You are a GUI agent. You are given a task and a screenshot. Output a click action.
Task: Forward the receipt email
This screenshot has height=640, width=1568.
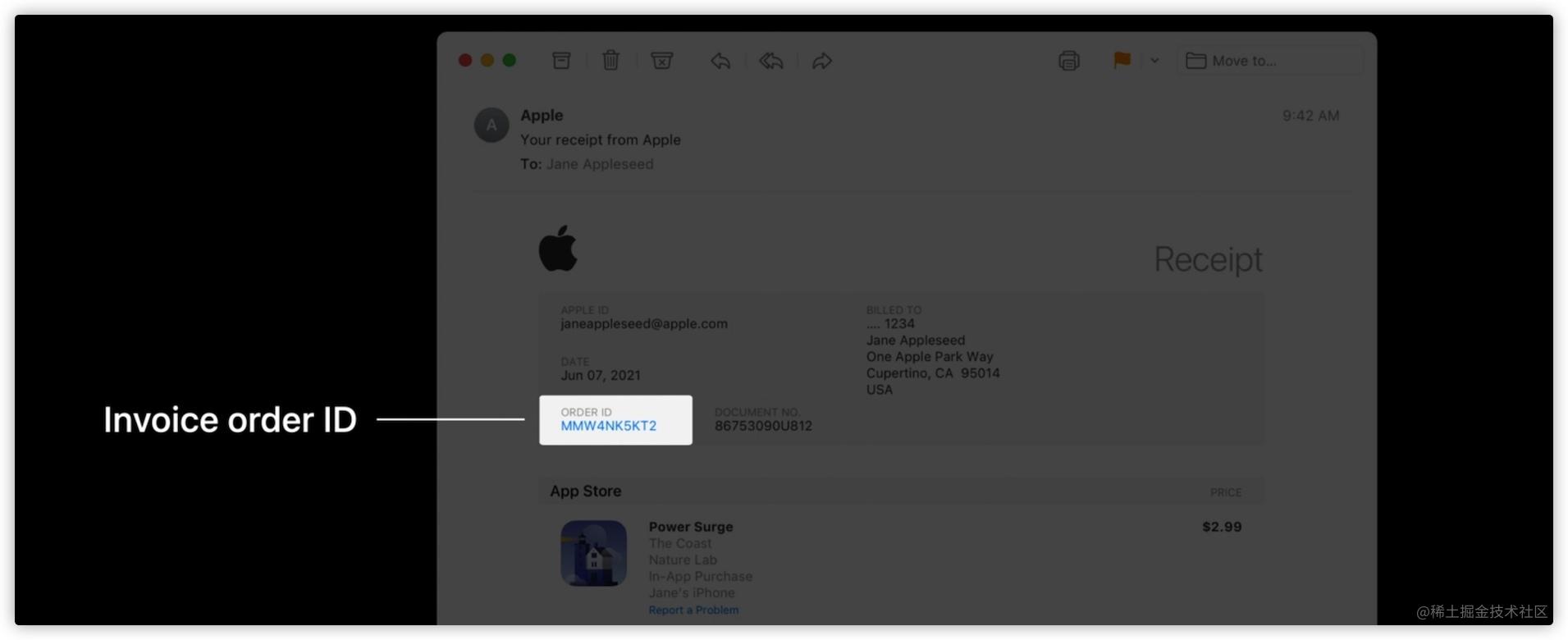point(822,61)
